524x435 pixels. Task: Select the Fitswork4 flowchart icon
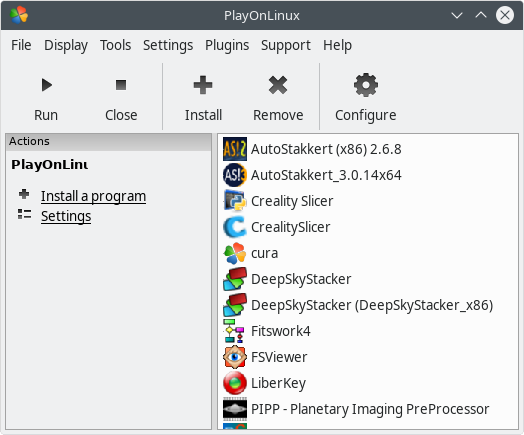tap(235, 331)
